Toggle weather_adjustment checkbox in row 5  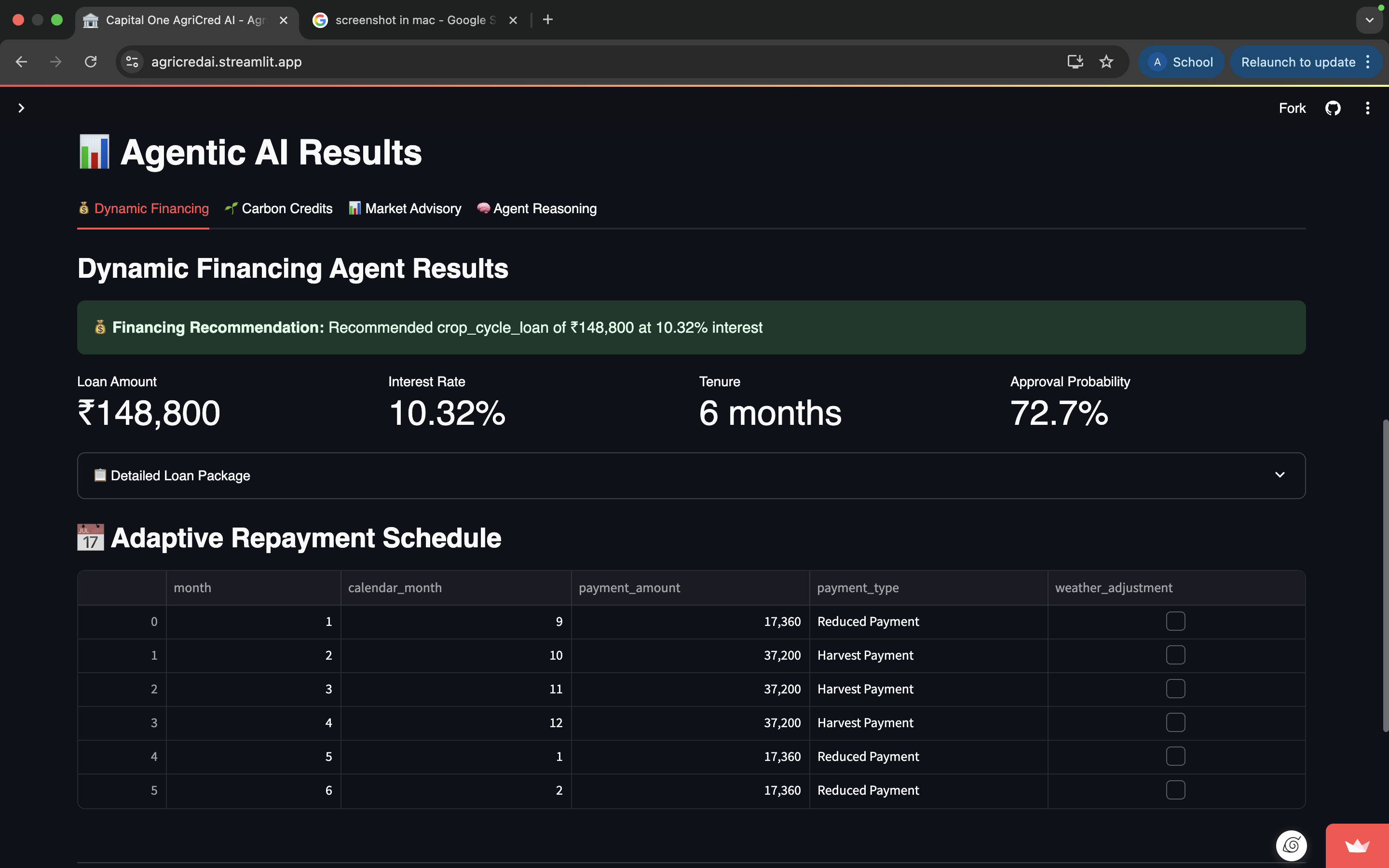click(x=1175, y=790)
